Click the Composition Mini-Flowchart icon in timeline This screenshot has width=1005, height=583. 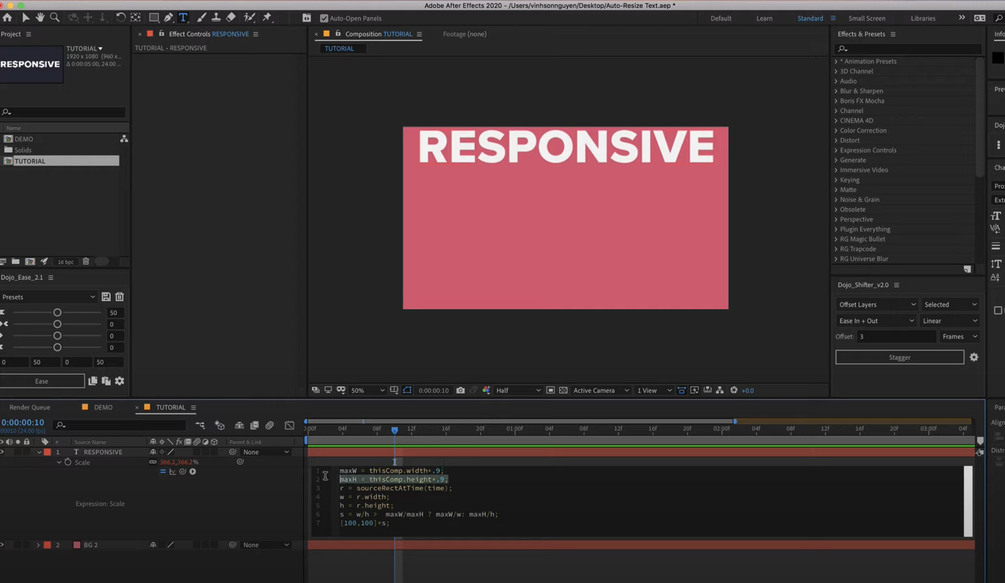click(x=200, y=425)
